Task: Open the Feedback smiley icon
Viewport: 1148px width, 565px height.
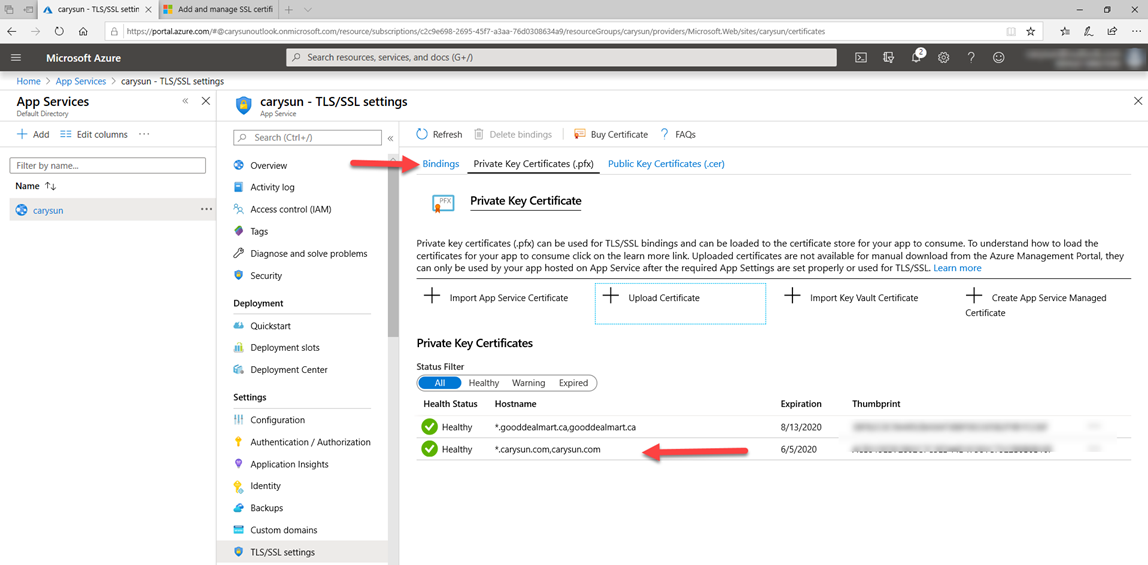Action: 998,58
